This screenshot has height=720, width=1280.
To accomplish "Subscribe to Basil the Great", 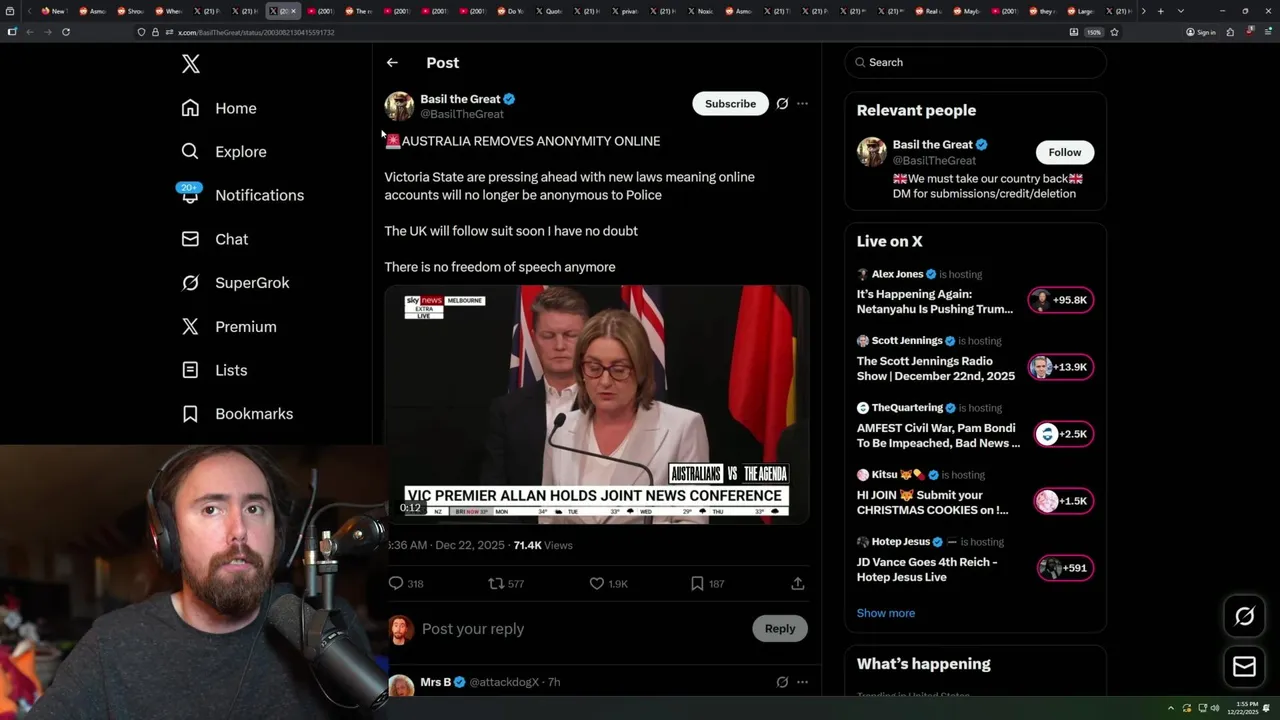I will tap(730, 104).
